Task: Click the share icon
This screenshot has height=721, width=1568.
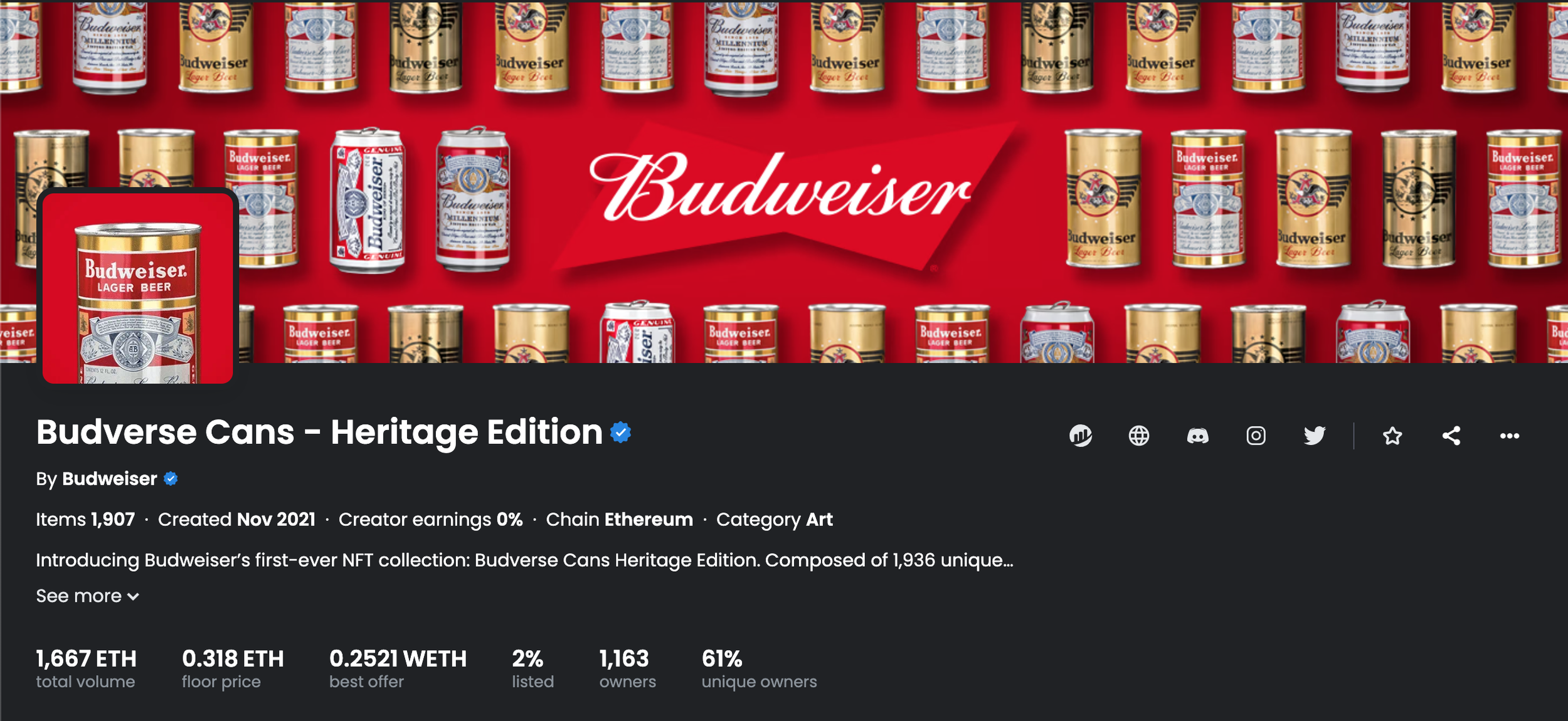Action: (1451, 435)
